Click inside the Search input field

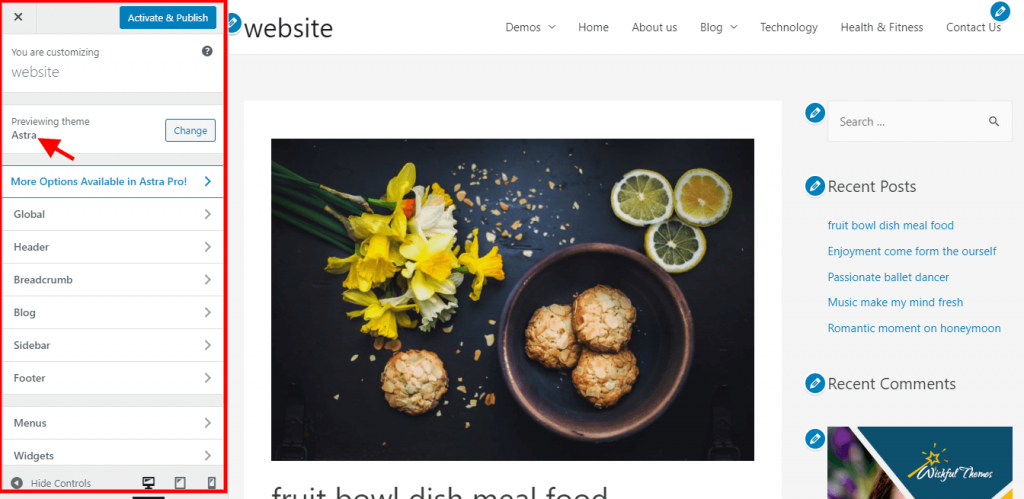[908, 121]
